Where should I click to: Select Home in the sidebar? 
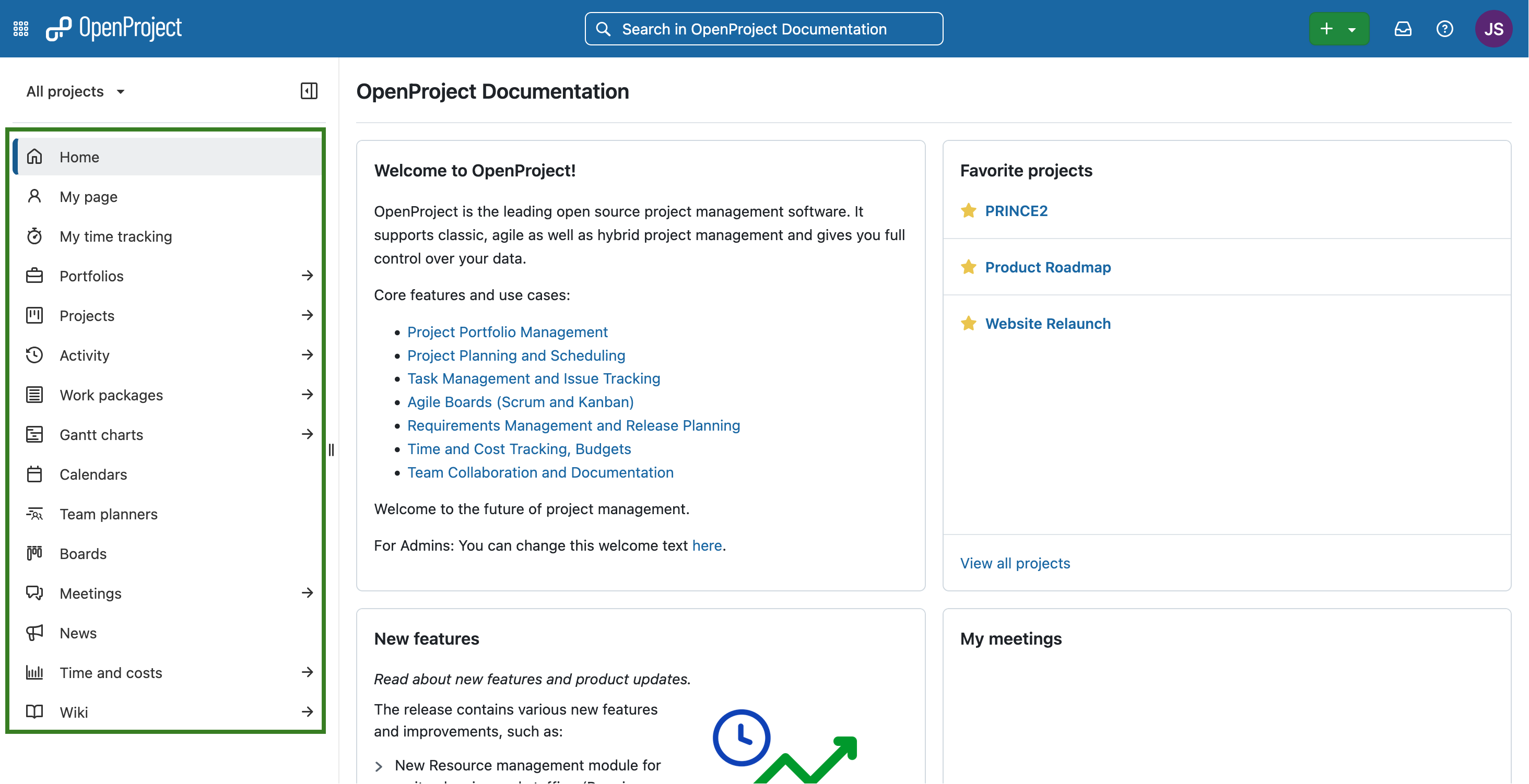tap(168, 157)
